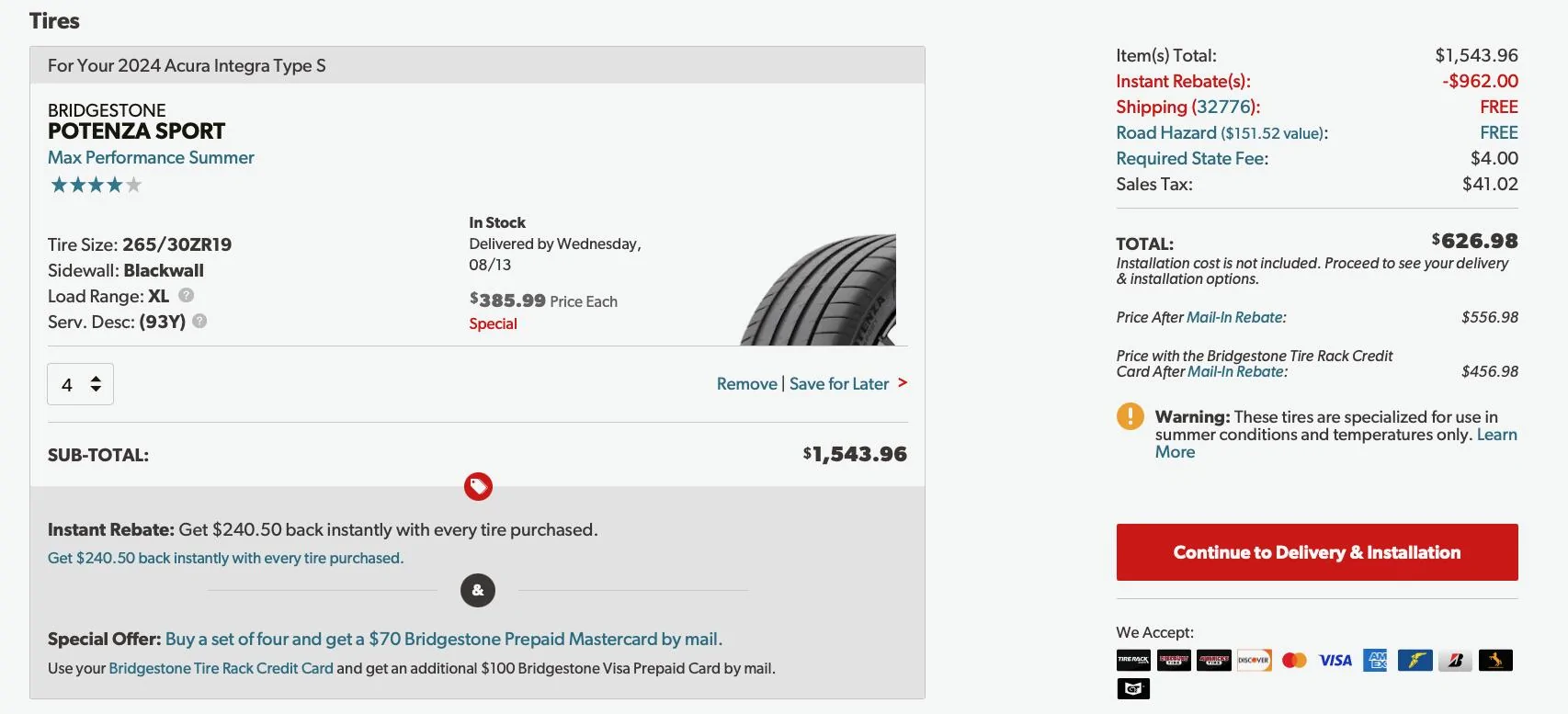Click the Goodyear wingfoot payment icon
The height and width of the screenshot is (714, 1568).
pyautogui.click(x=1415, y=660)
